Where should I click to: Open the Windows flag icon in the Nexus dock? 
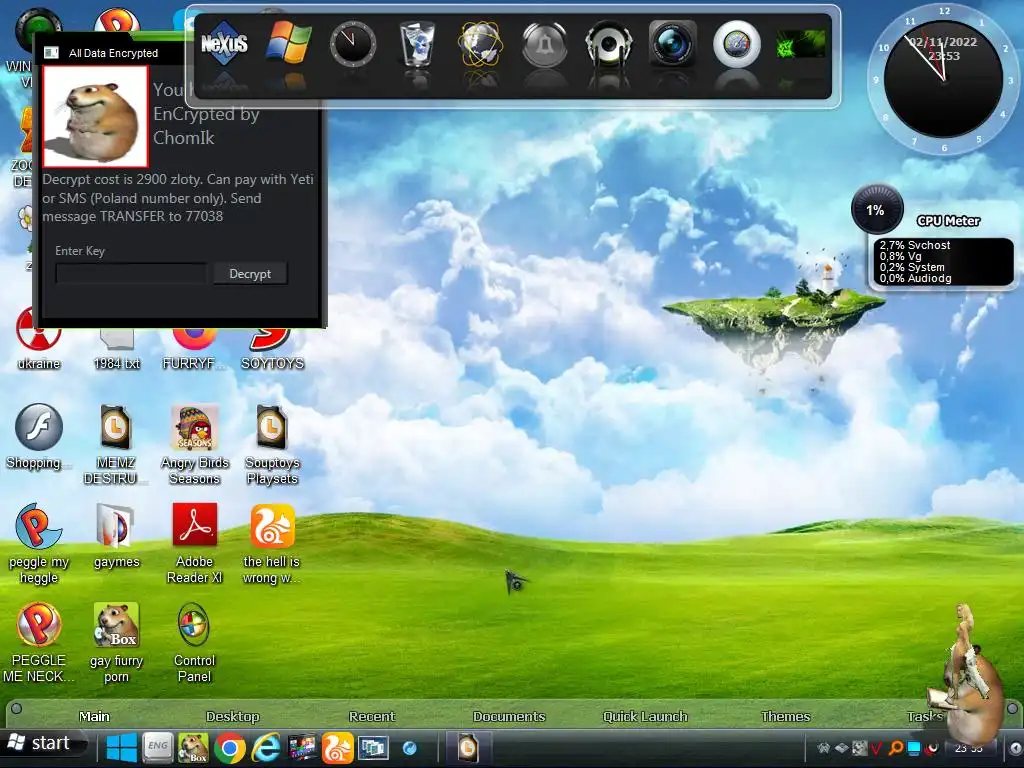[288, 43]
